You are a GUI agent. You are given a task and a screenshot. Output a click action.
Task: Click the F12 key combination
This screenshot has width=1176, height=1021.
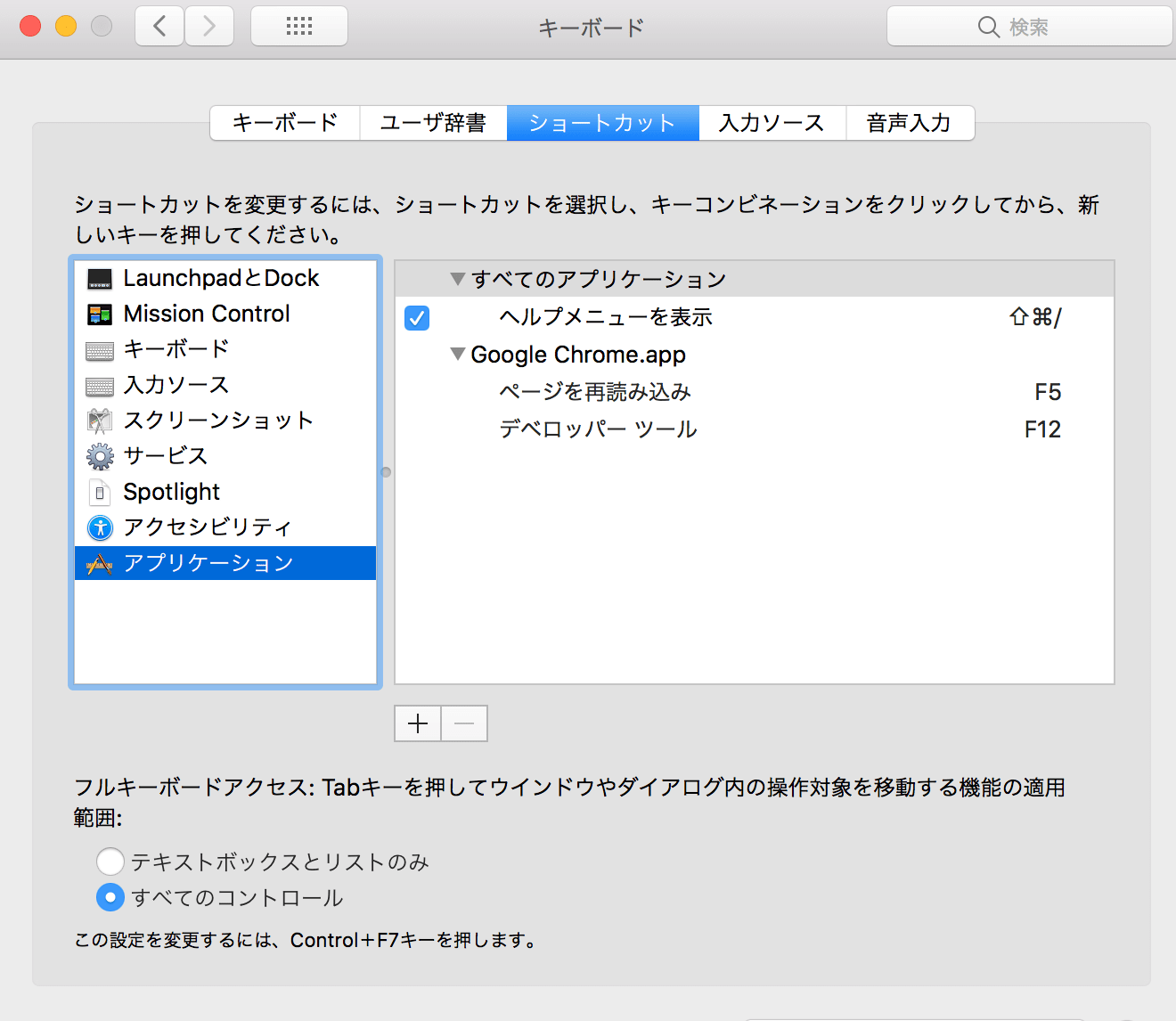coord(1042,429)
